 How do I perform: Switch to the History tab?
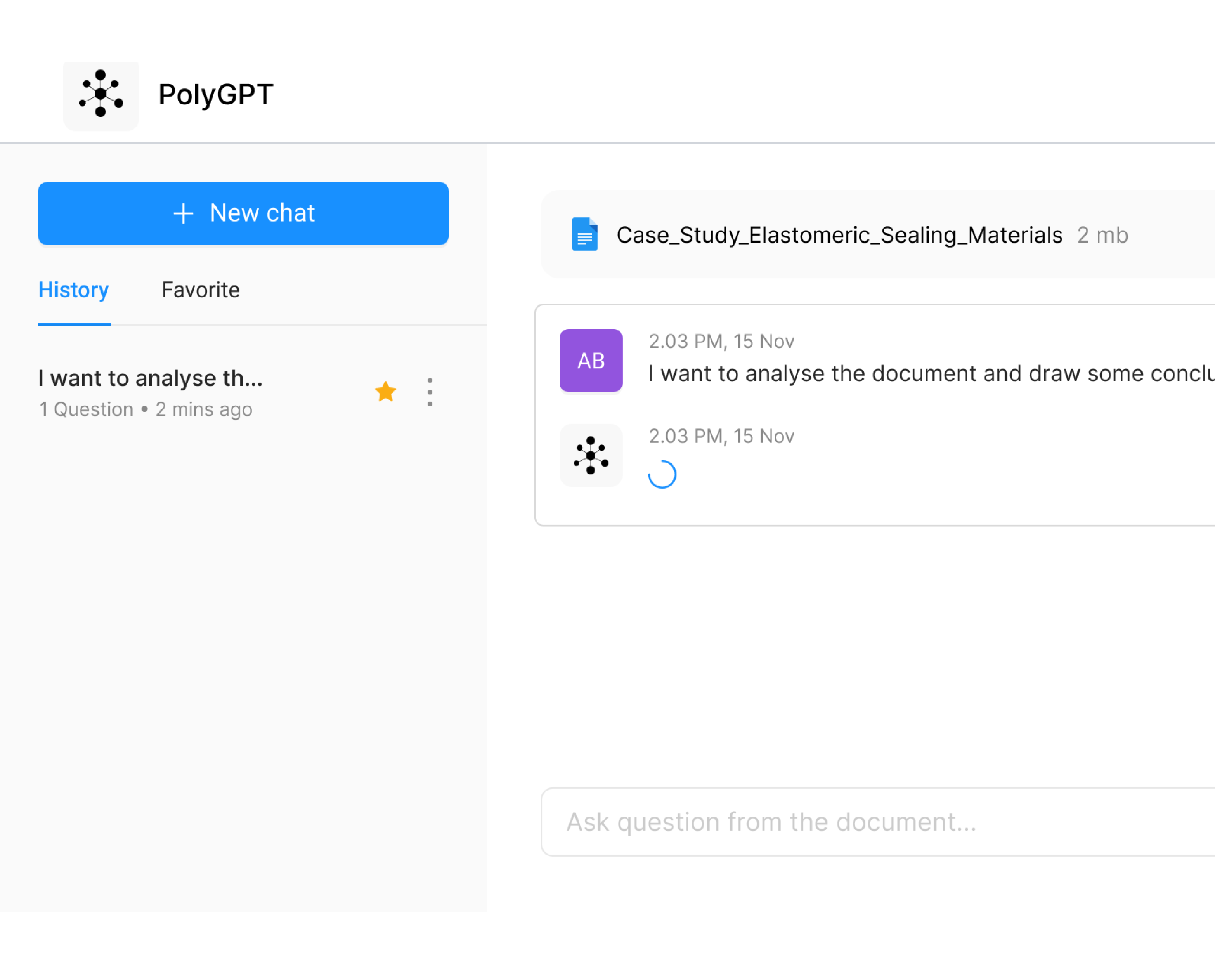(x=73, y=290)
